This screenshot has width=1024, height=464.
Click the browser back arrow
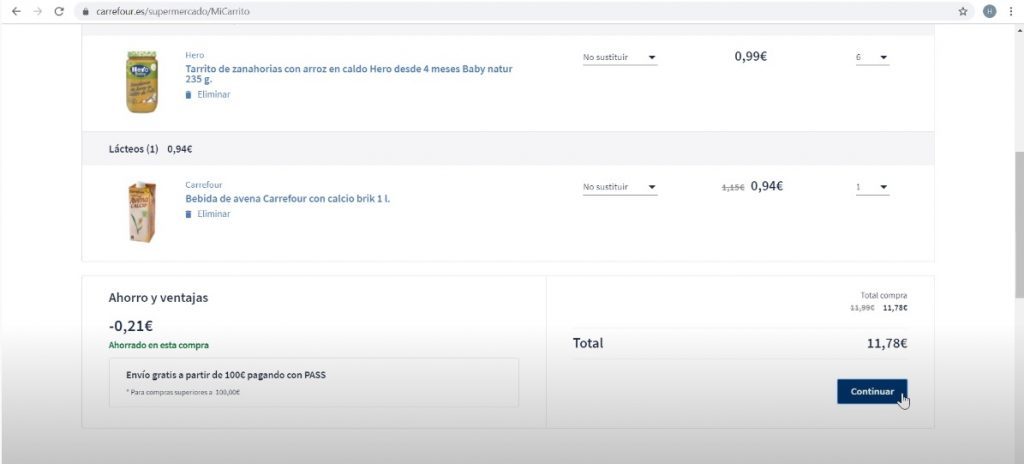tap(15, 11)
